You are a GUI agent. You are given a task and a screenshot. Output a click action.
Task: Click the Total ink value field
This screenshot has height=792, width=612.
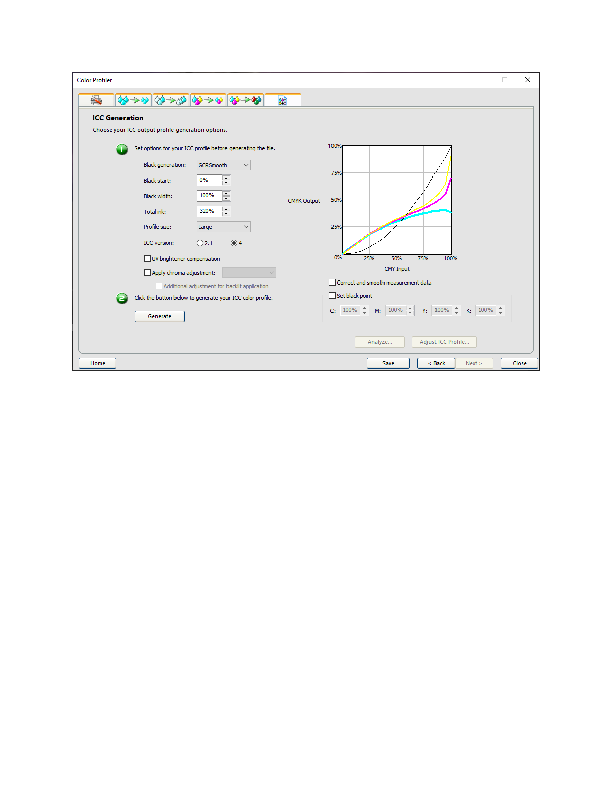pos(210,211)
